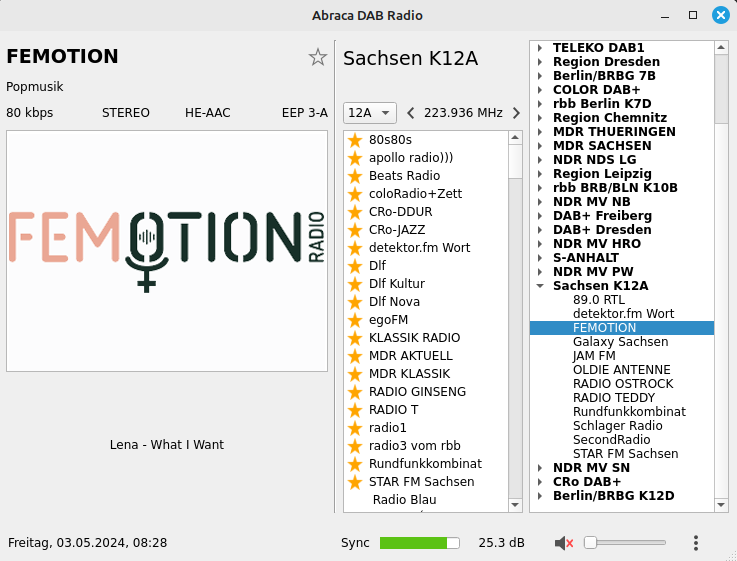The height and width of the screenshot is (561, 737).
Task: Expand the Region Leipzig ensemble
Action: [540, 174]
